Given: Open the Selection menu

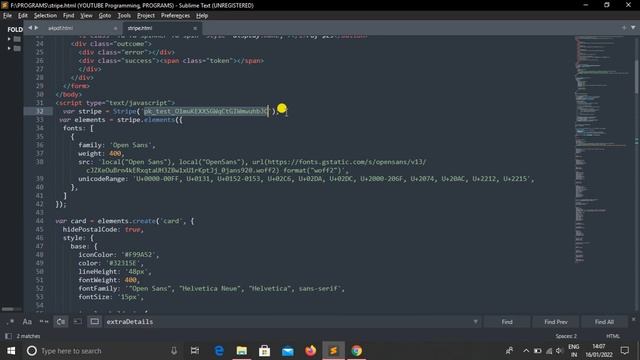Looking at the screenshot, I should 45,16.
